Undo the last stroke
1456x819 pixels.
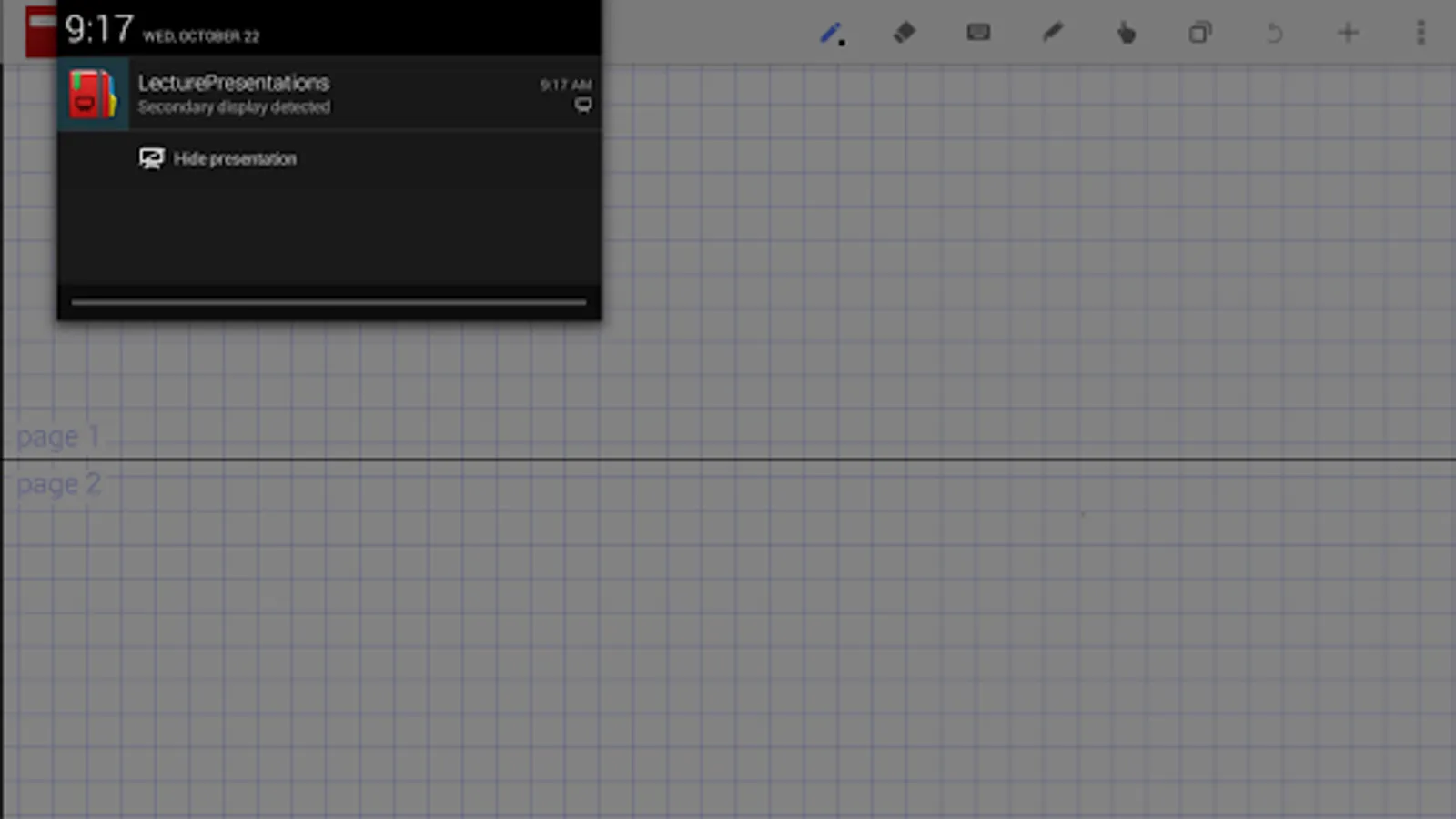point(1274,33)
